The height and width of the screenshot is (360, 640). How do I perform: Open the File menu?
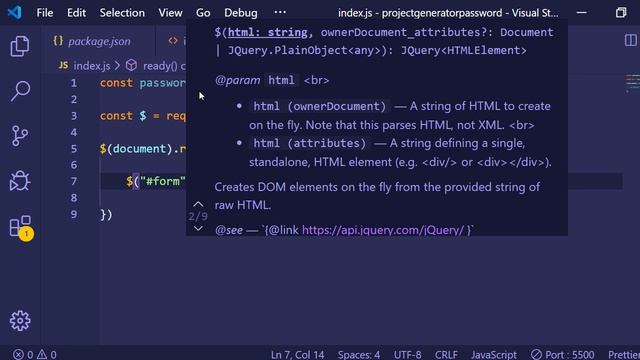click(44, 13)
